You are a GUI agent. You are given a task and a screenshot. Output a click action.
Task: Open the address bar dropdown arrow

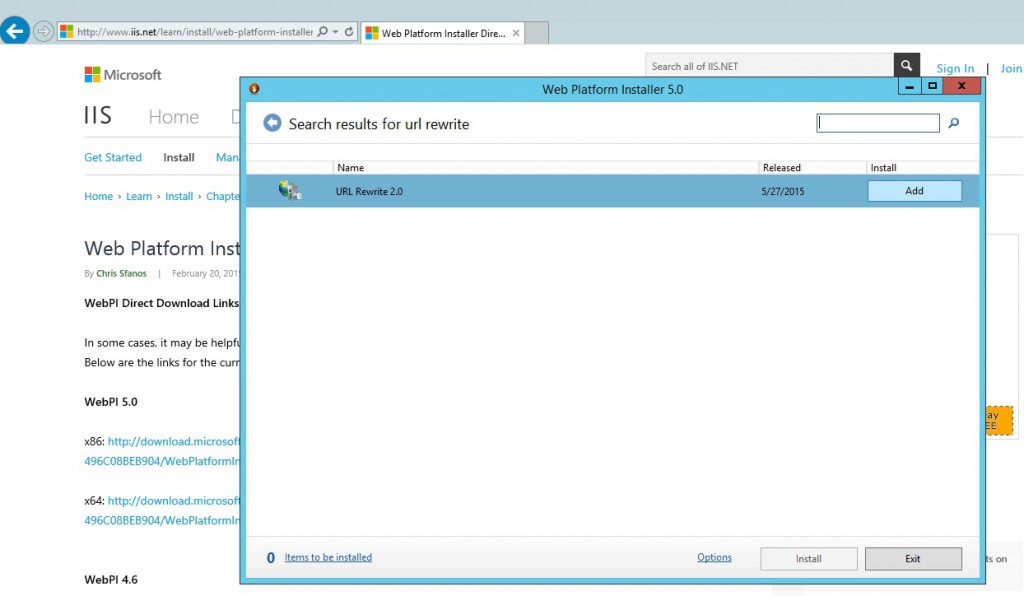point(336,31)
